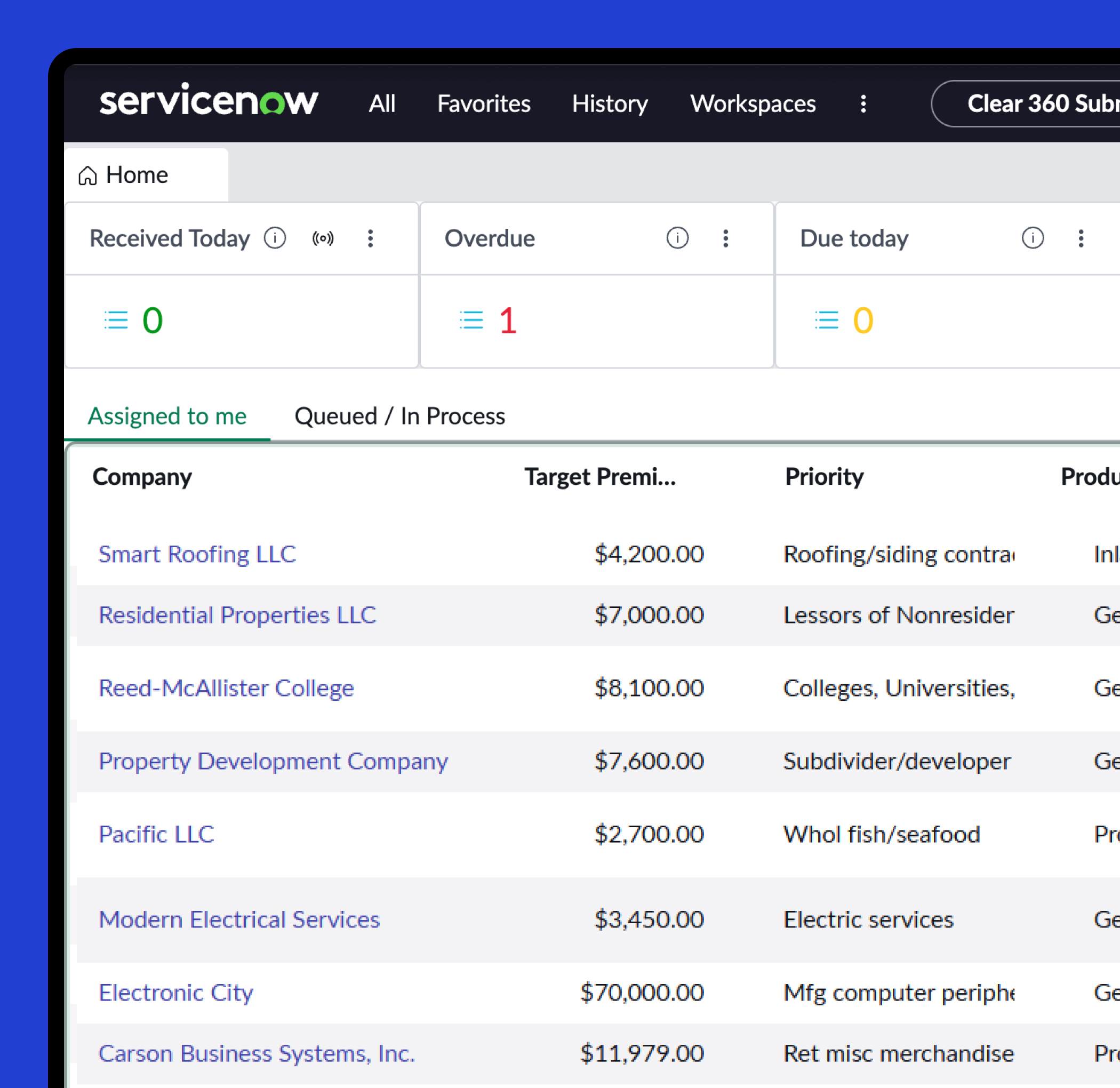Open the History menu
Viewport: 1120px width, 1088px height.
[x=610, y=103]
